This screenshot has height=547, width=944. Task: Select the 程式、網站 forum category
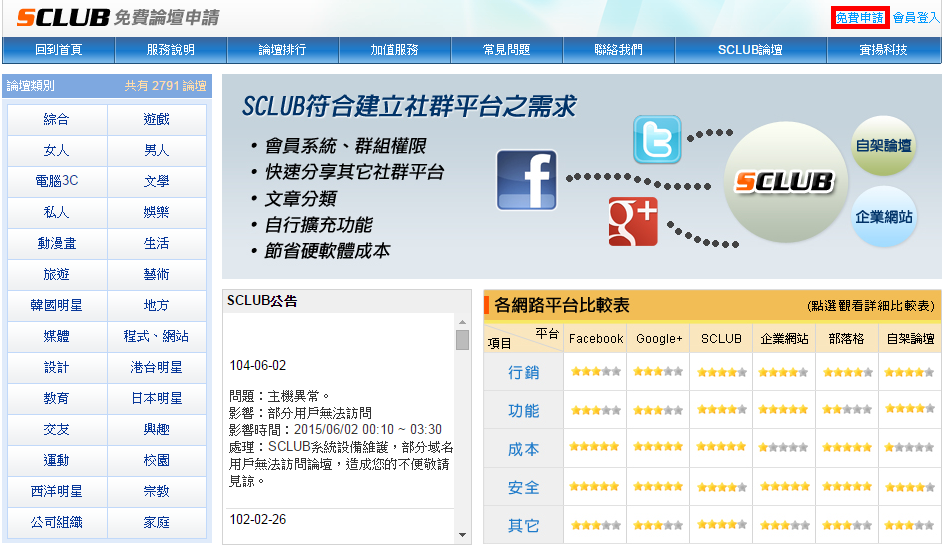coord(157,336)
